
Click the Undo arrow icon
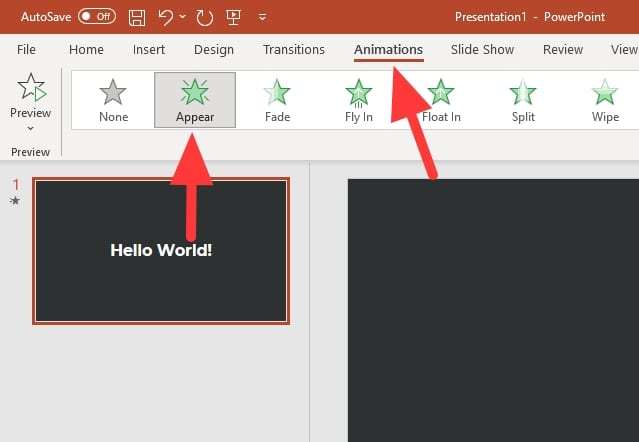(165, 18)
